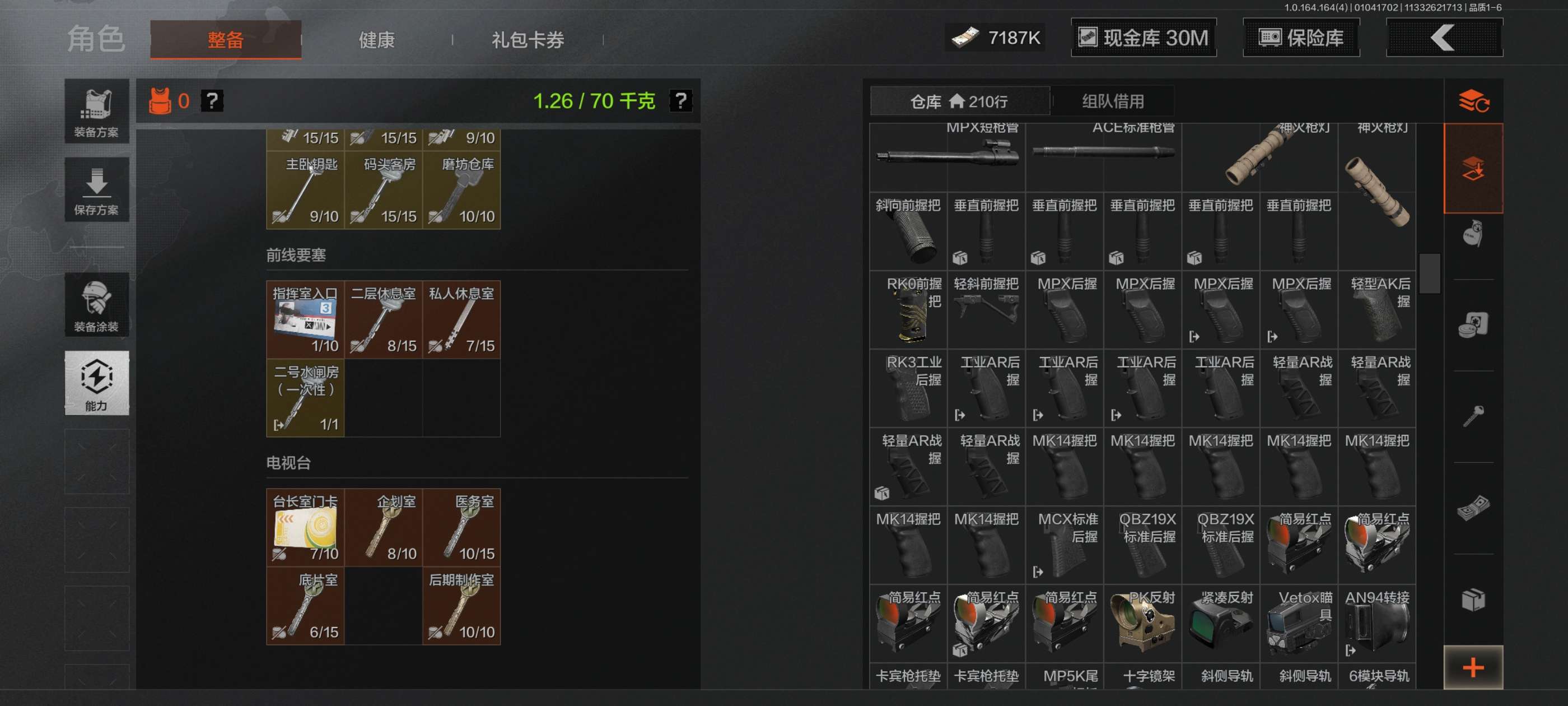1568x706 pixels.
Task: Select the key category filter icon
Action: [x=1473, y=416]
